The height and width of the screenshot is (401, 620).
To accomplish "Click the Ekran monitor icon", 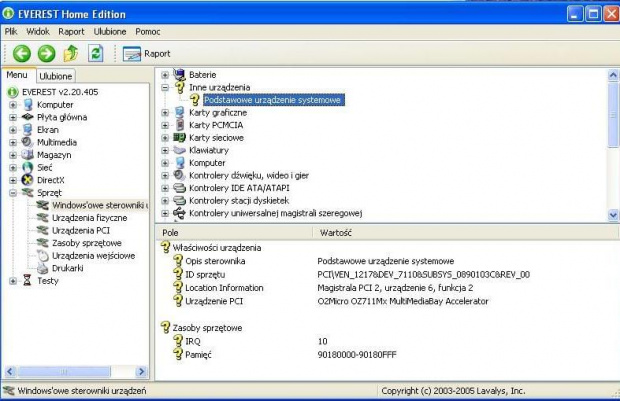I will coord(27,129).
